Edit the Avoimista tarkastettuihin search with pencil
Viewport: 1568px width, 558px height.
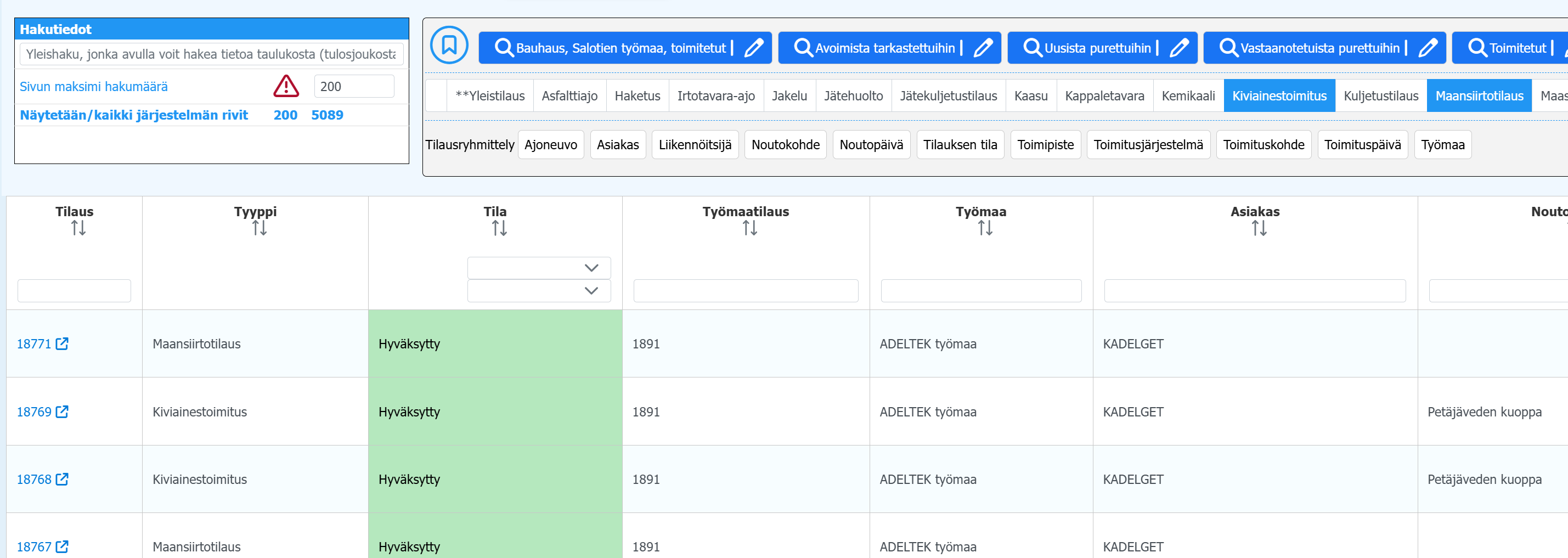(983, 48)
